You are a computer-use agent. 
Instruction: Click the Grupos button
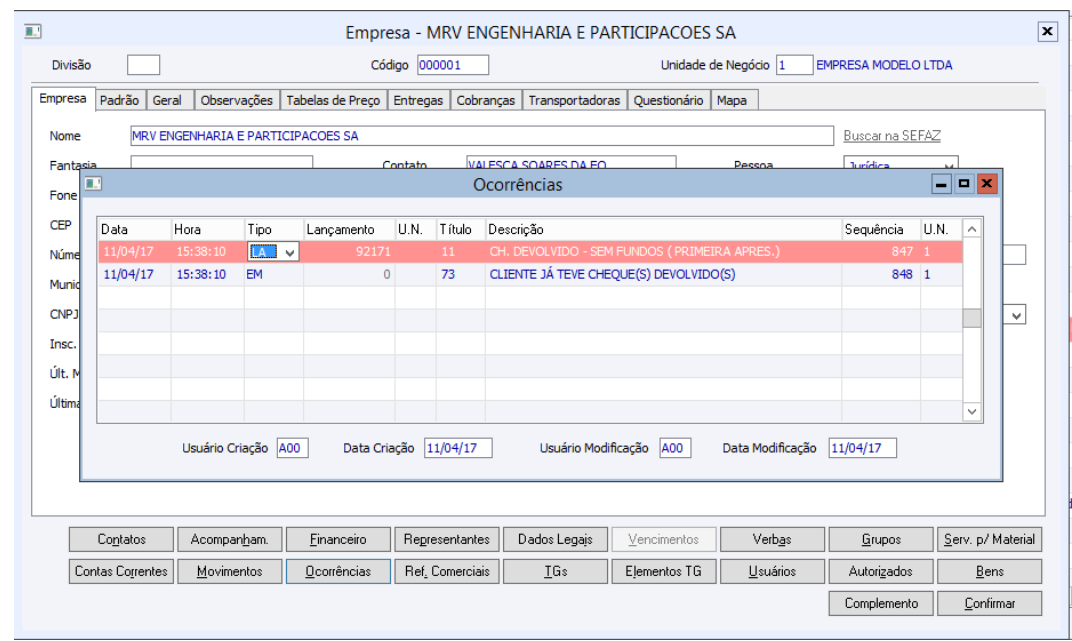pos(881,539)
